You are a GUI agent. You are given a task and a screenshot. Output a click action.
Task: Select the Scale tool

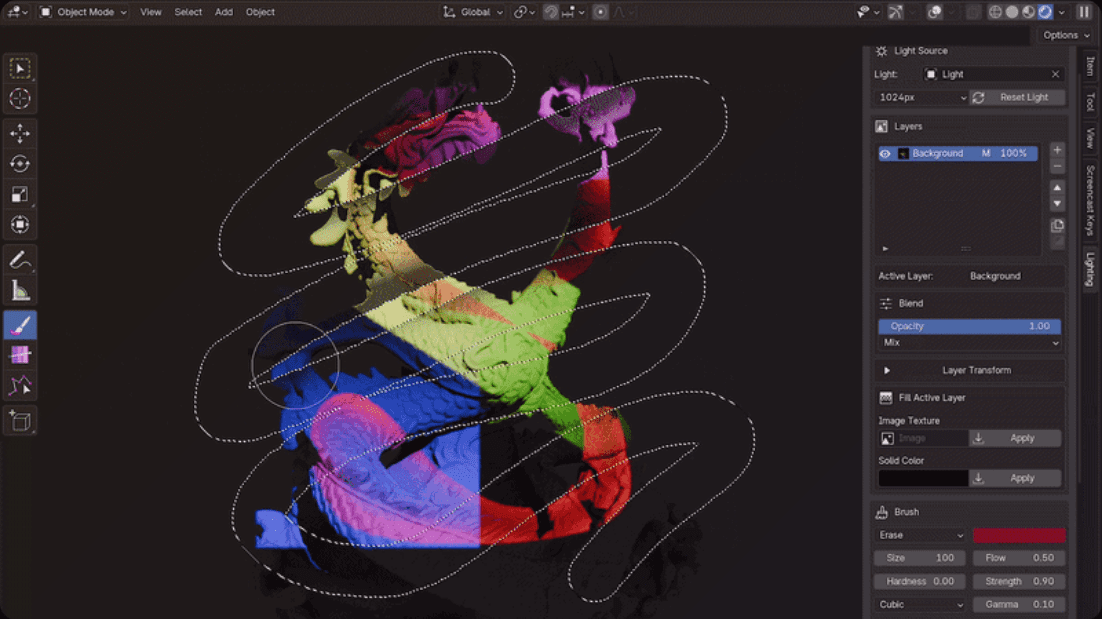click(20, 193)
